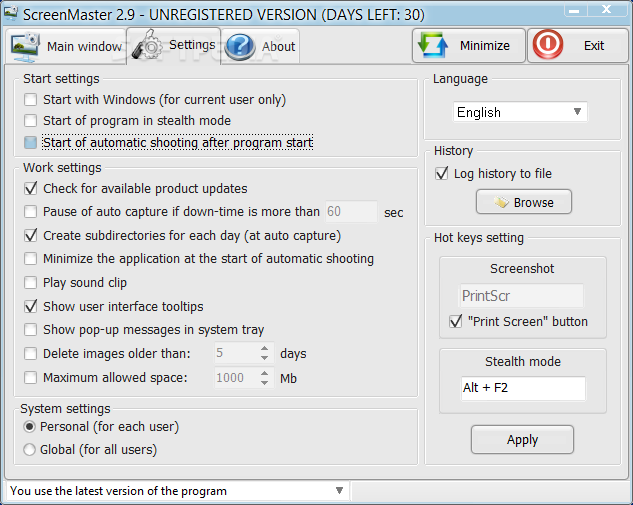Click the Main window monitor icon
This screenshot has width=633, height=505.
pyautogui.click(x=25, y=47)
